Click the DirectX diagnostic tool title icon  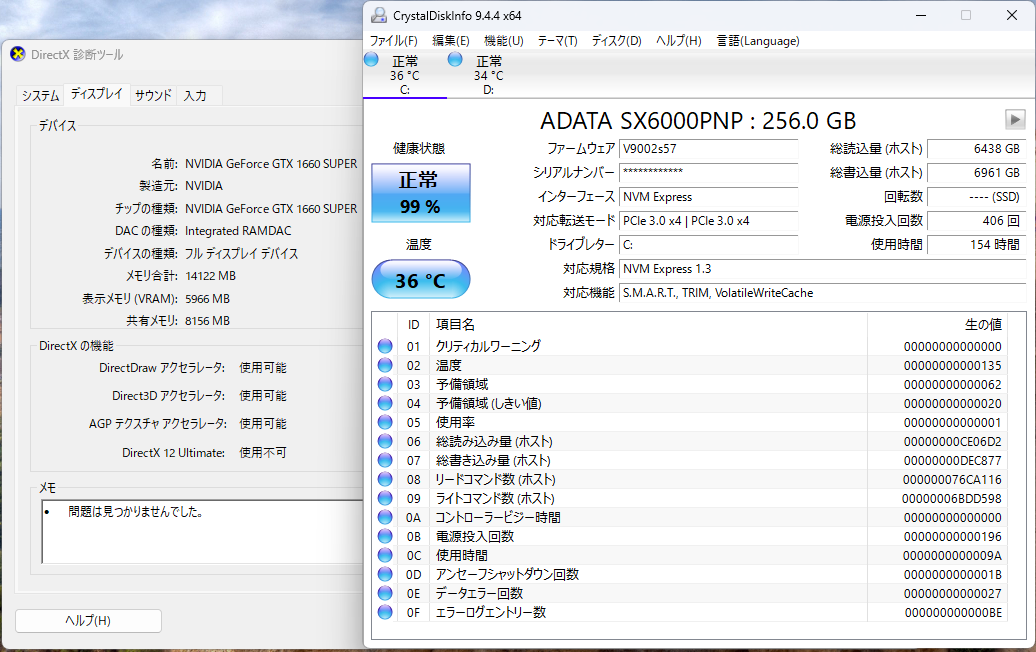click(18, 54)
